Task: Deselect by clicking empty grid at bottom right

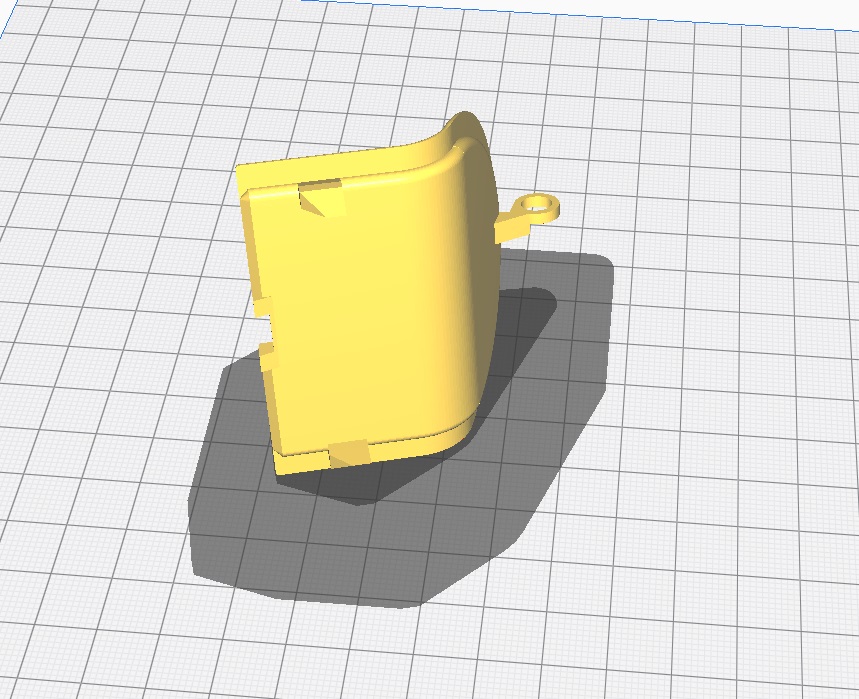Action: [x=720, y=600]
